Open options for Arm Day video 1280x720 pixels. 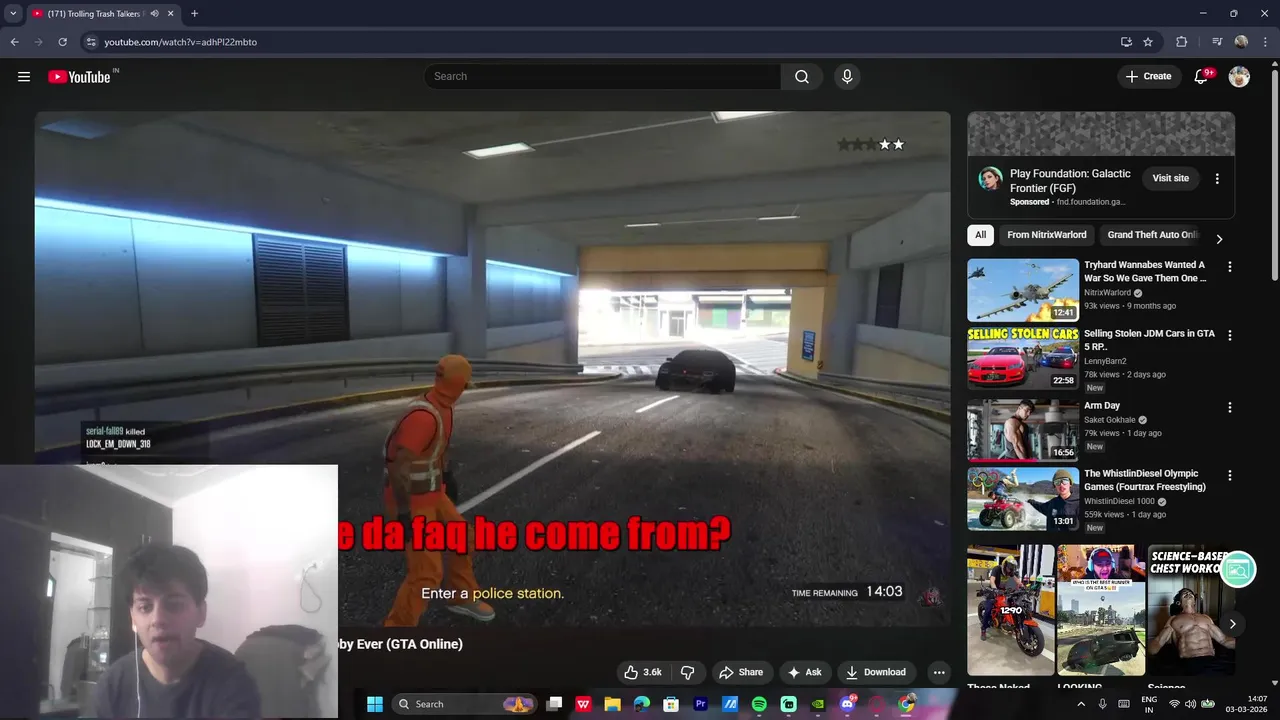[1230, 407]
